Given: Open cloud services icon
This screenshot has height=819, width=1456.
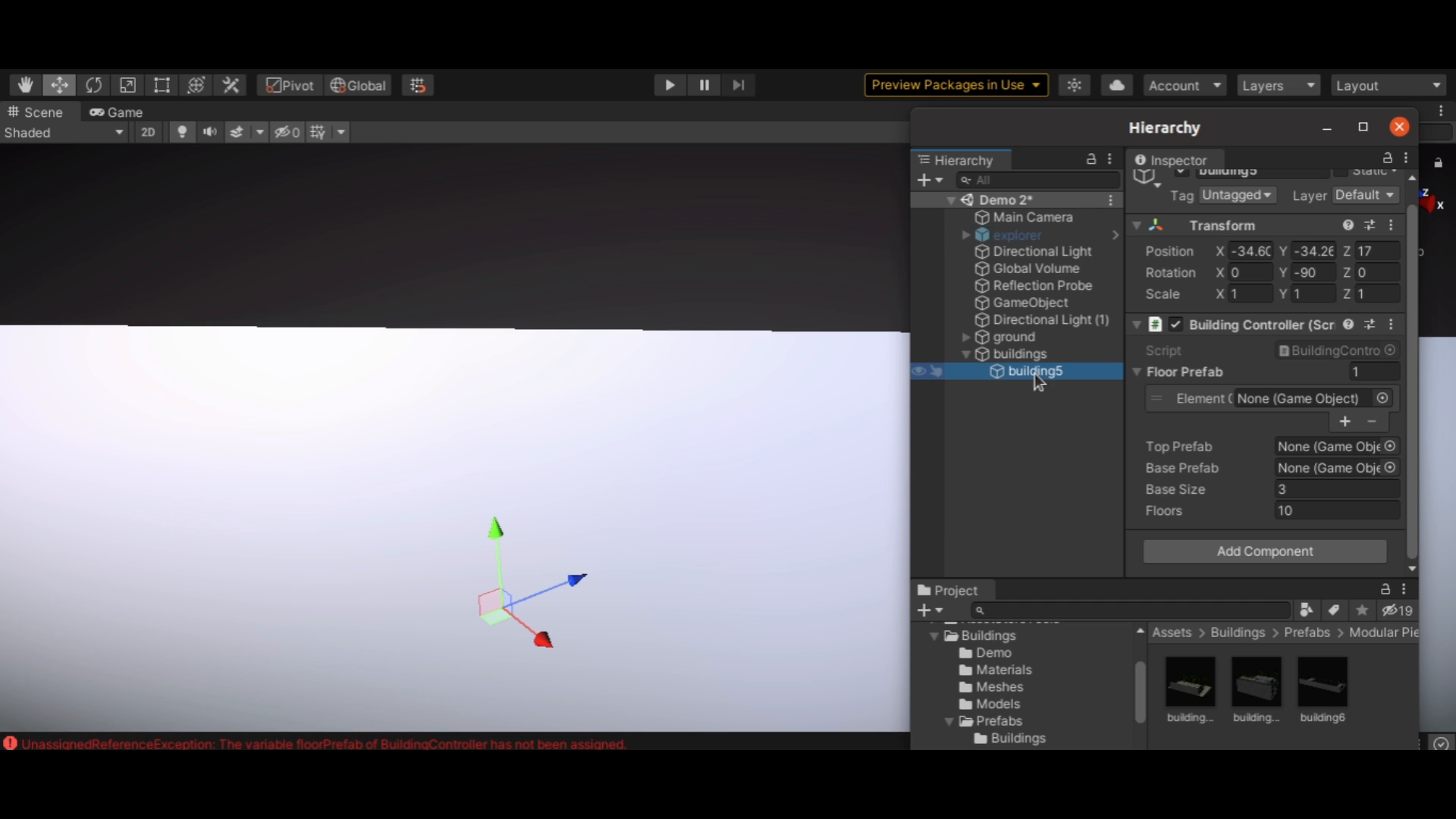Looking at the screenshot, I should click(1117, 85).
